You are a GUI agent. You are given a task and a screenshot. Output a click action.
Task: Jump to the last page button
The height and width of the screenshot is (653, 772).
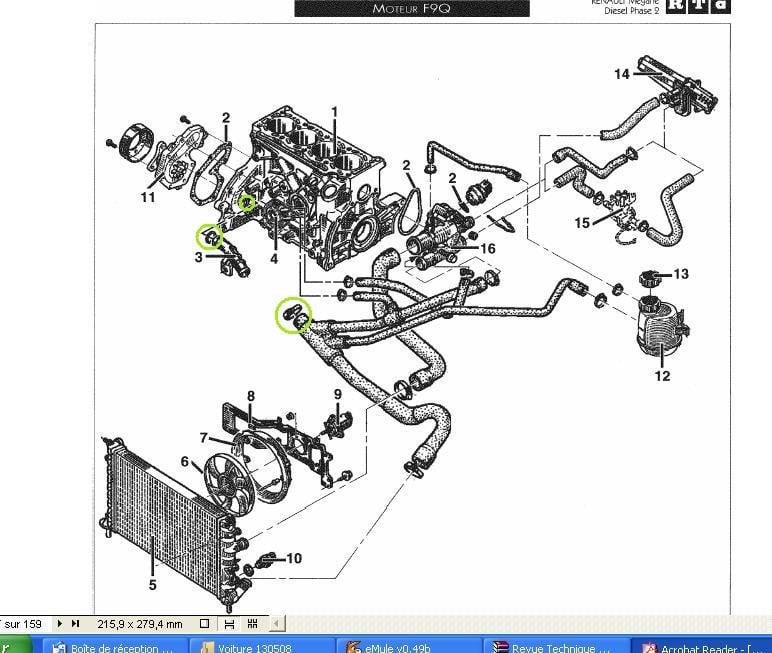pyautogui.click(x=75, y=623)
